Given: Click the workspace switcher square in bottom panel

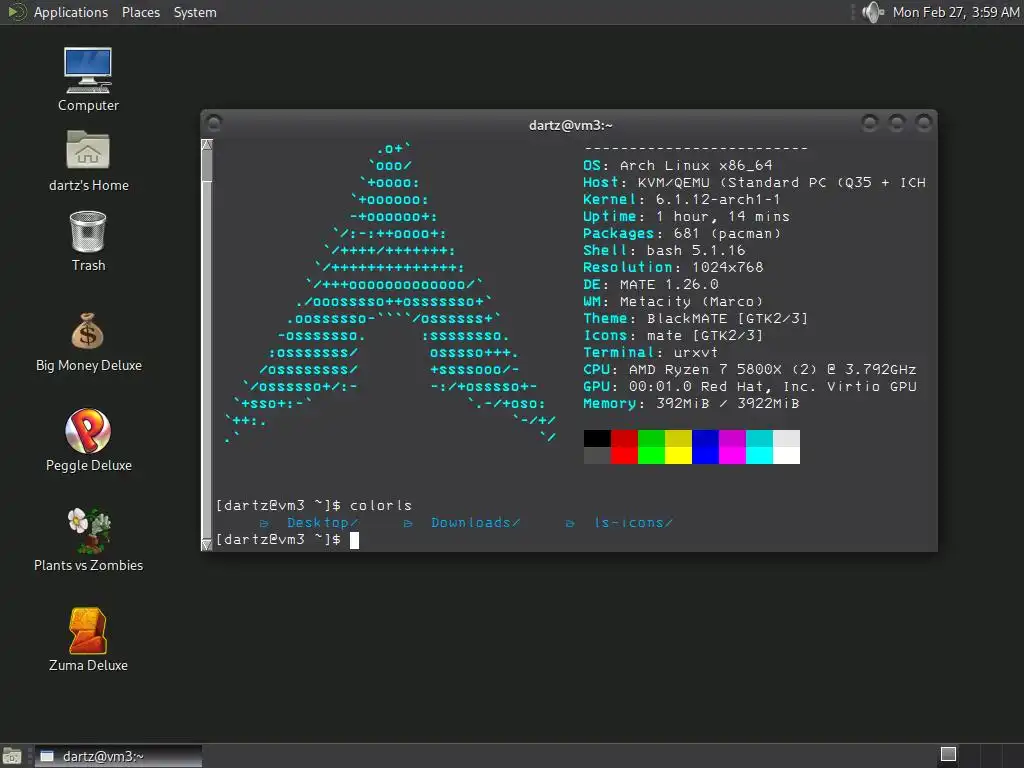Looking at the screenshot, I should click(x=948, y=754).
